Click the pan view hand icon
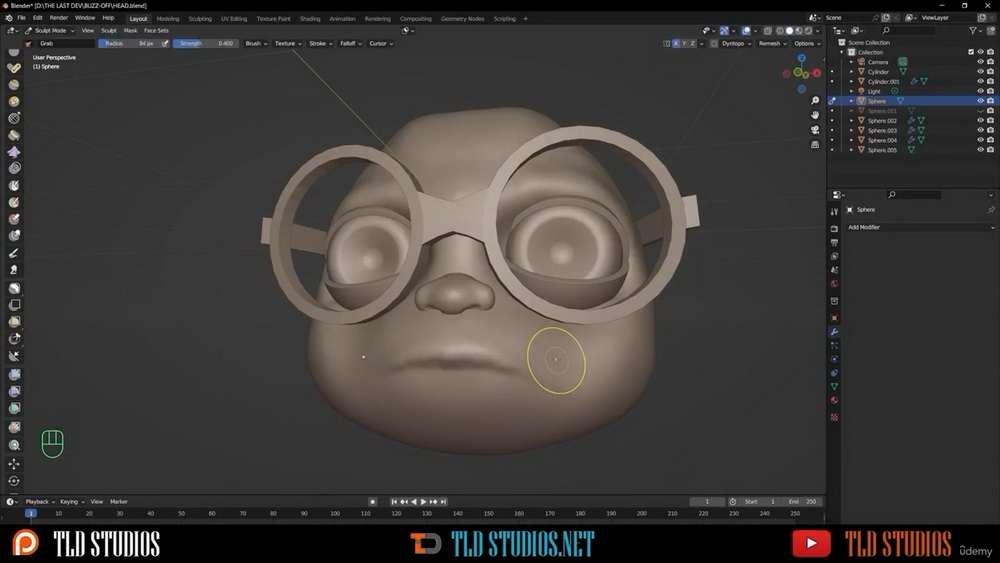The width and height of the screenshot is (1000, 563). [814, 115]
